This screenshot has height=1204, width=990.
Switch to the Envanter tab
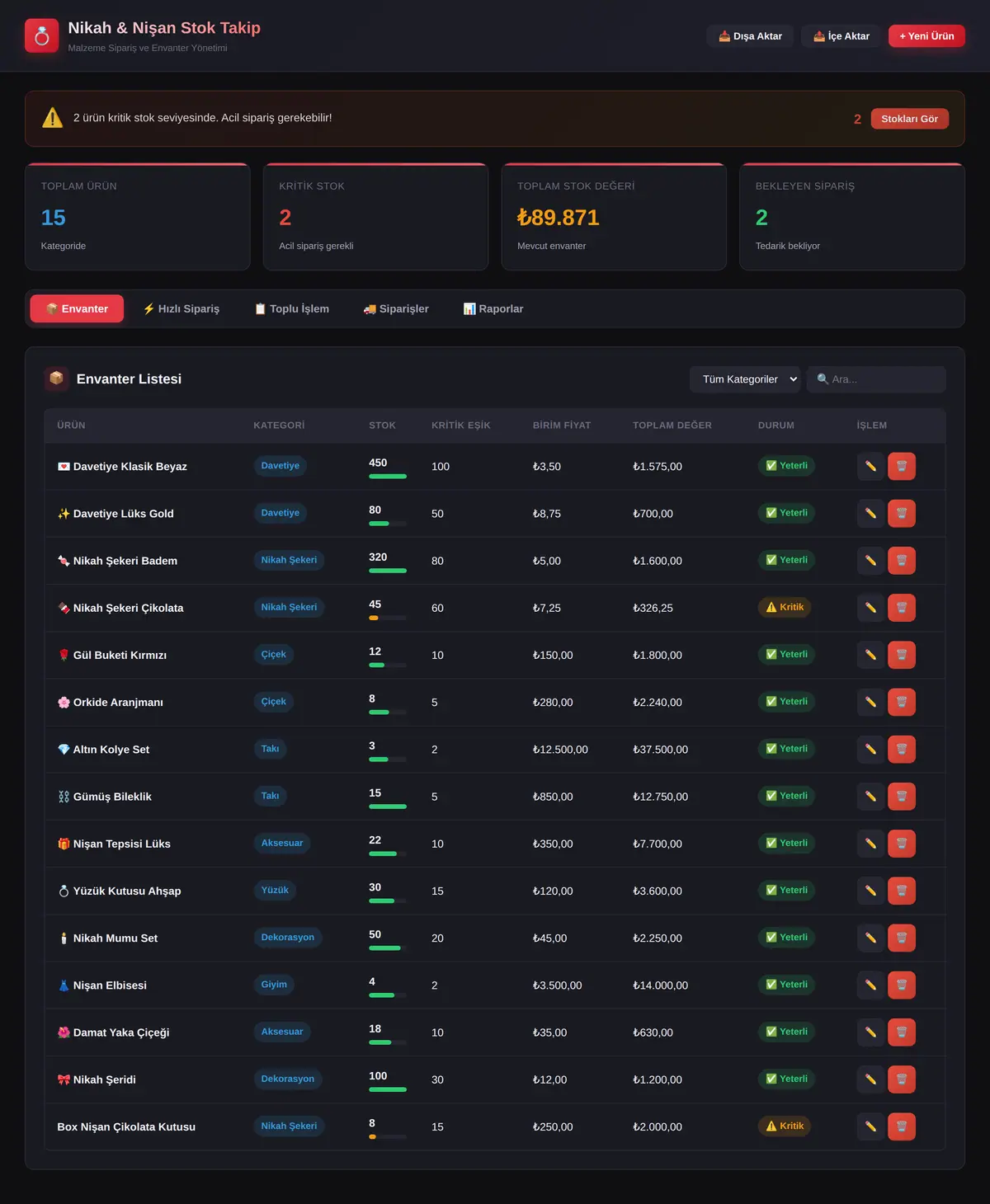(x=77, y=308)
